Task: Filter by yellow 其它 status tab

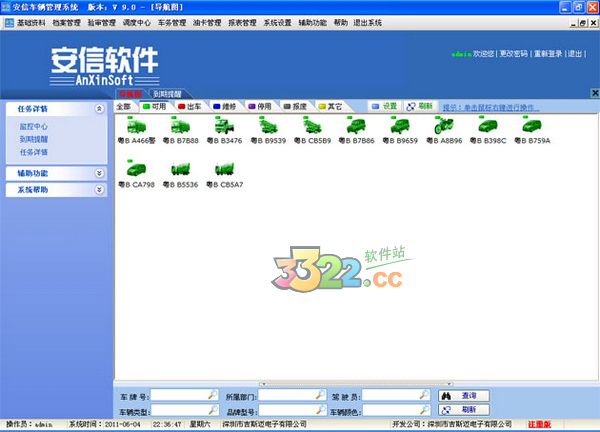Action: (330, 106)
